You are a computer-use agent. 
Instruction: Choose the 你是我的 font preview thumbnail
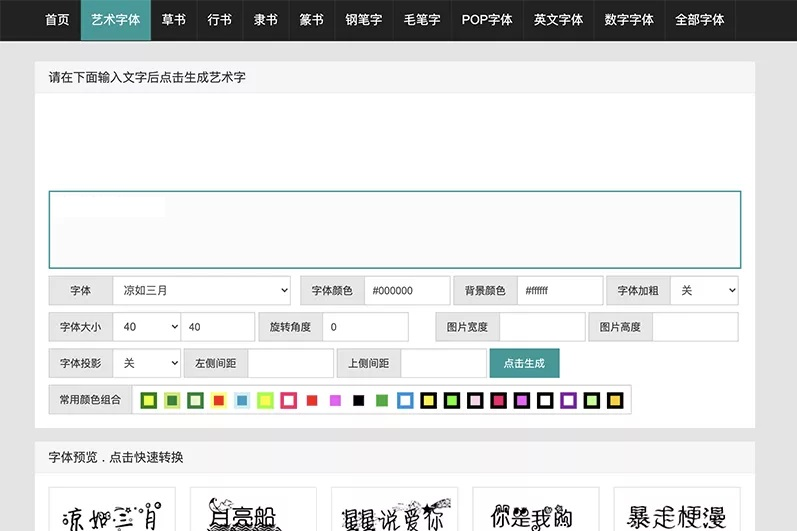(536, 509)
